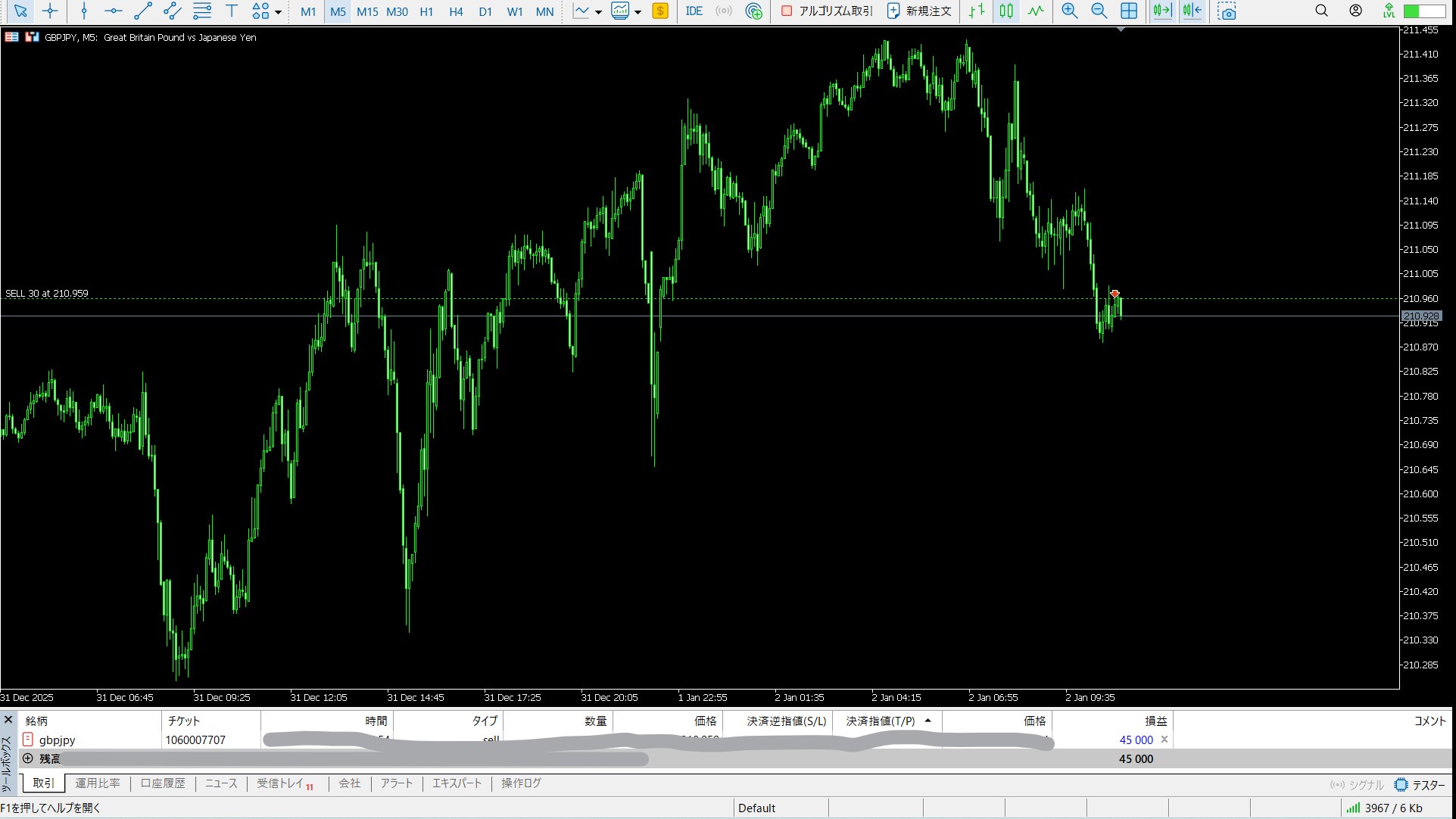The width and height of the screenshot is (1456, 819).
Task: Close the gbpjpy position with X
Action: 1164,740
